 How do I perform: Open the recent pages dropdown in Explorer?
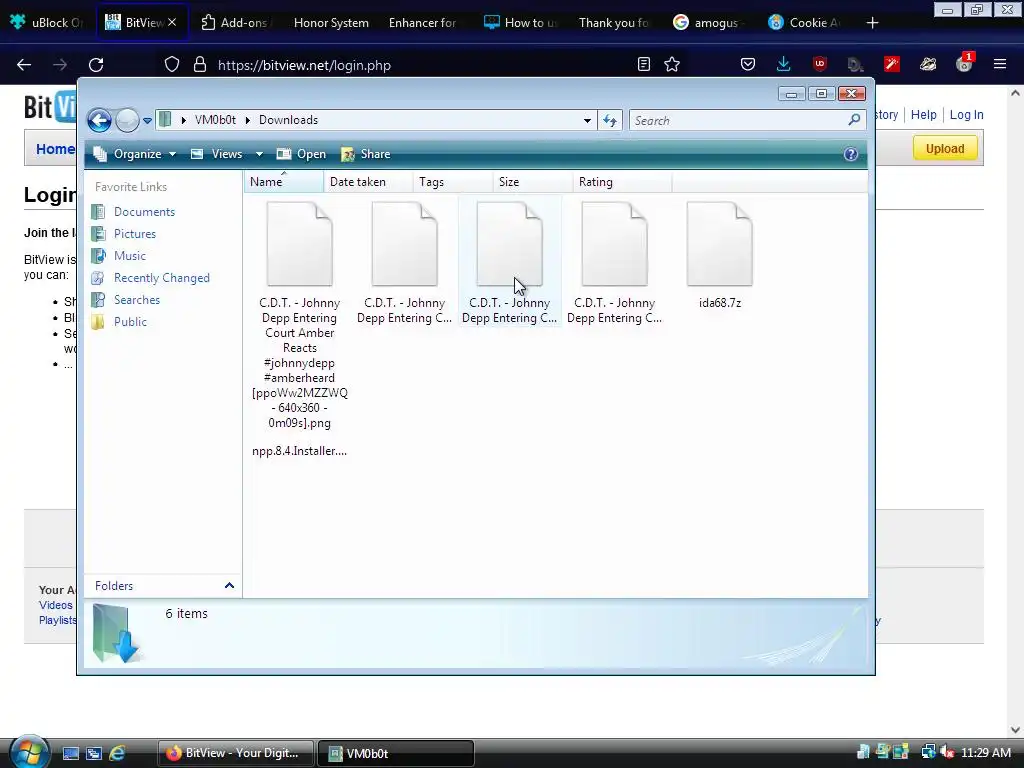tap(148, 121)
